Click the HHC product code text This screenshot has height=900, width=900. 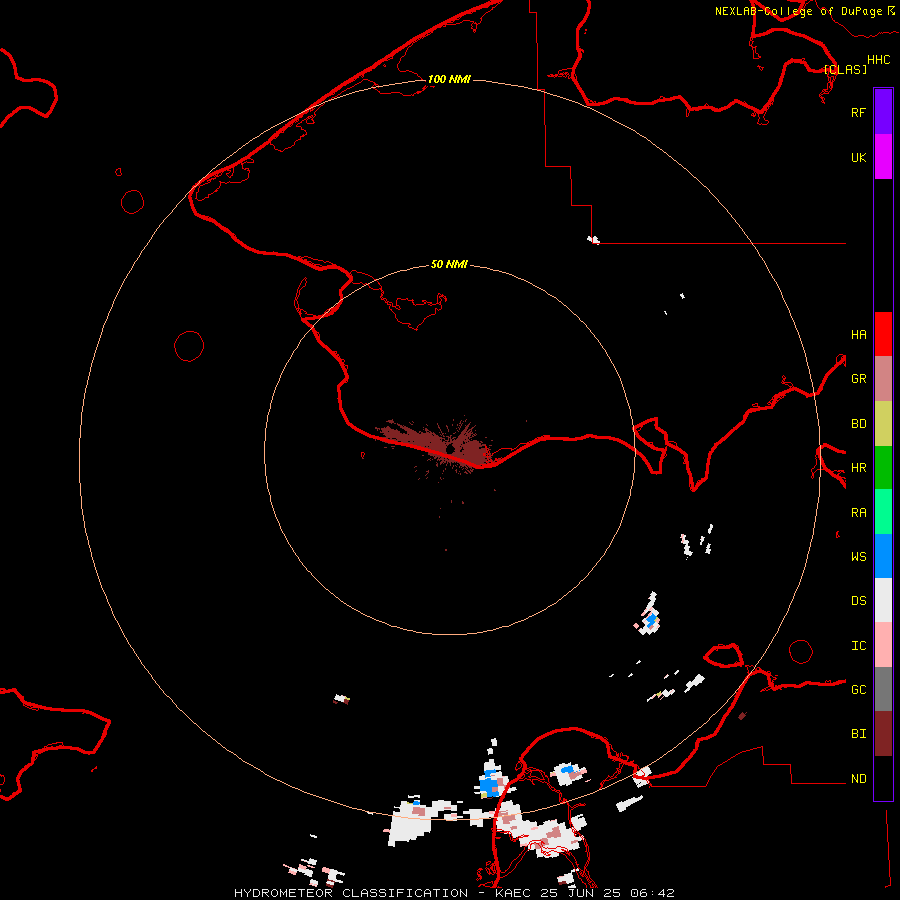(x=879, y=60)
